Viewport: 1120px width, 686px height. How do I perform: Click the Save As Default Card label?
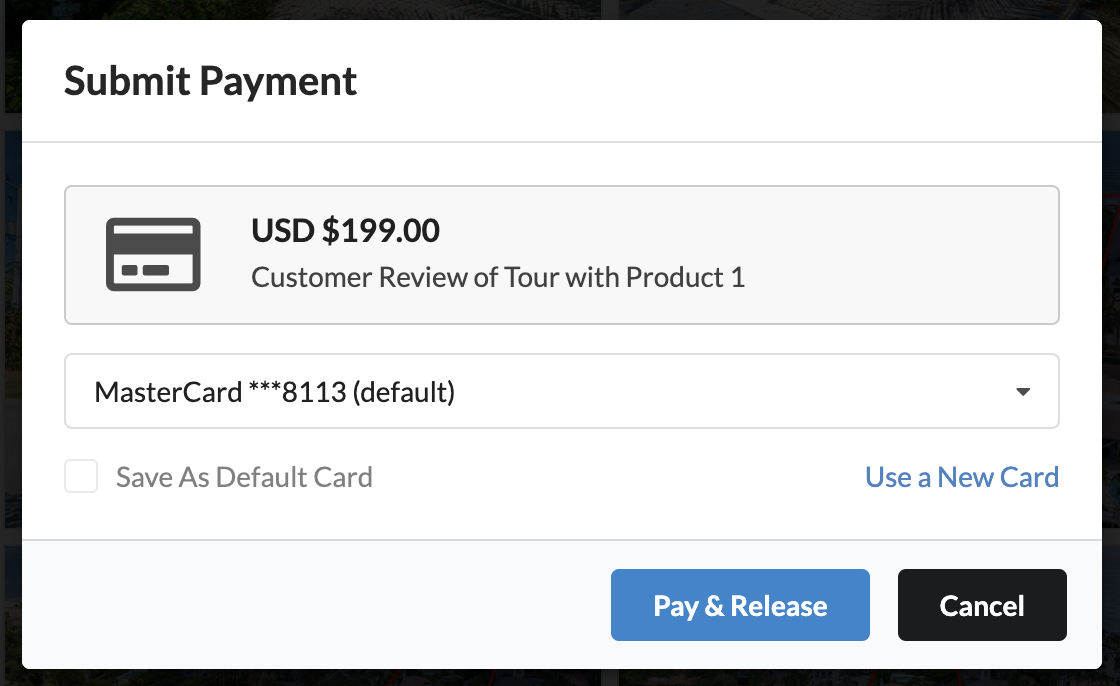244,477
